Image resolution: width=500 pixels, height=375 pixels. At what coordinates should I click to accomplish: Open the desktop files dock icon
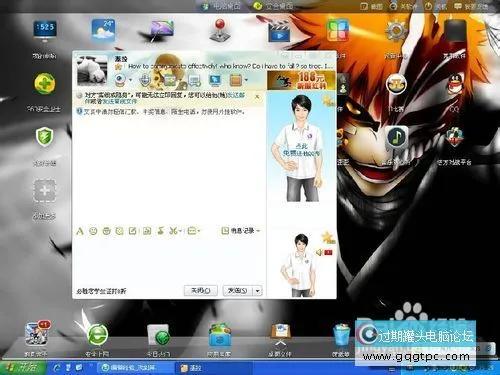pos(281,333)
